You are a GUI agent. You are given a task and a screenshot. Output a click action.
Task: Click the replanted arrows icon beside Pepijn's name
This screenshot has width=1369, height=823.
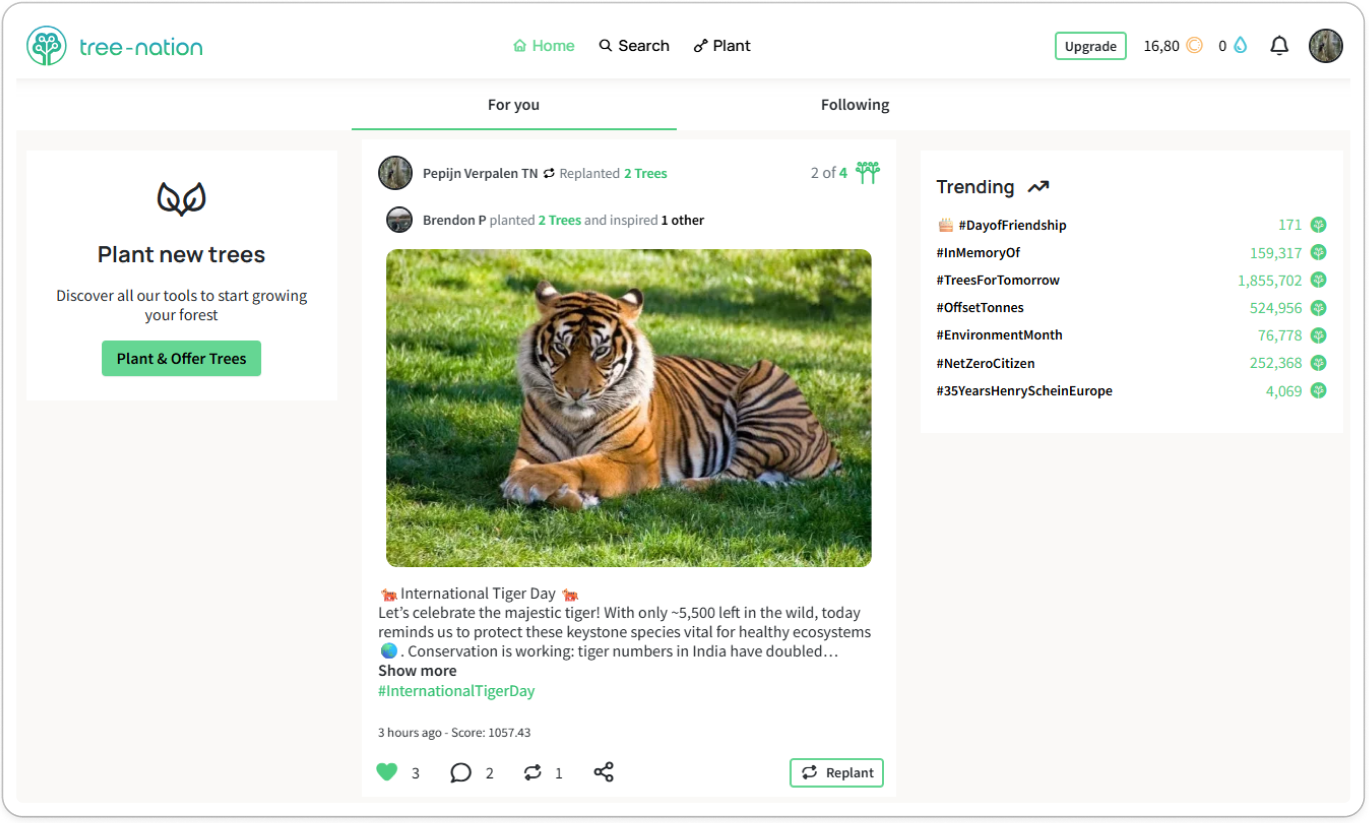click(548, 173)
